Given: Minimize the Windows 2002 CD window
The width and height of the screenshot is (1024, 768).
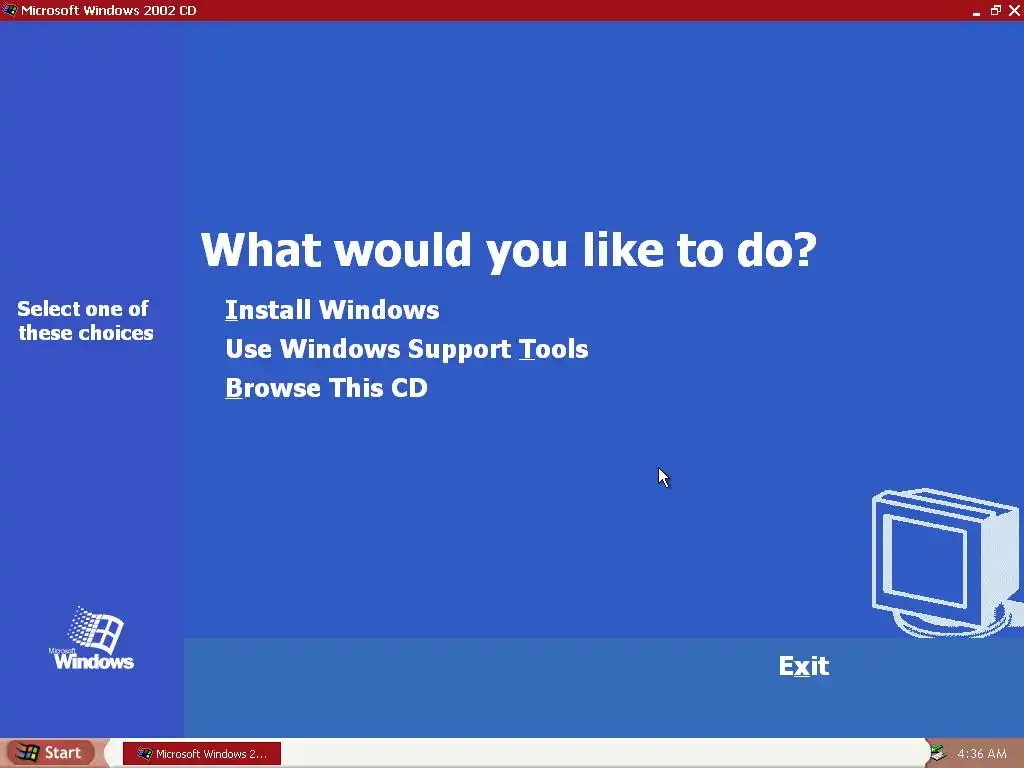Looking at the screenshot, I should click(x=976, y=10).
